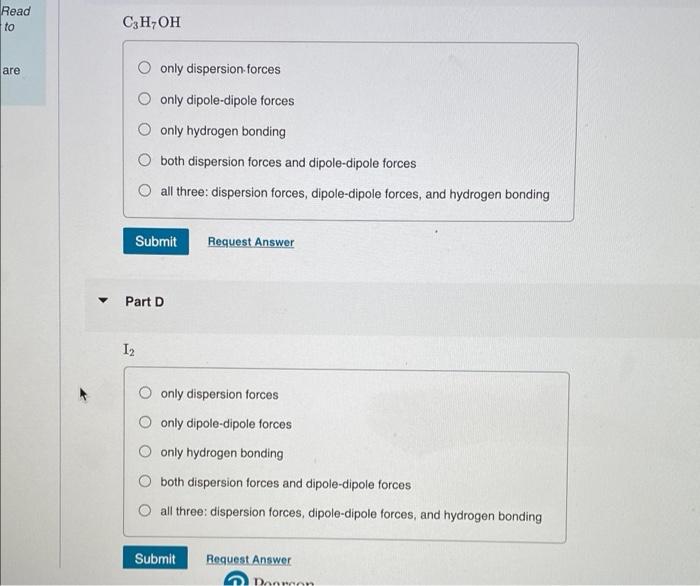
Task: Select 'only dispersion forces' for I2
Action: (145, 393)
